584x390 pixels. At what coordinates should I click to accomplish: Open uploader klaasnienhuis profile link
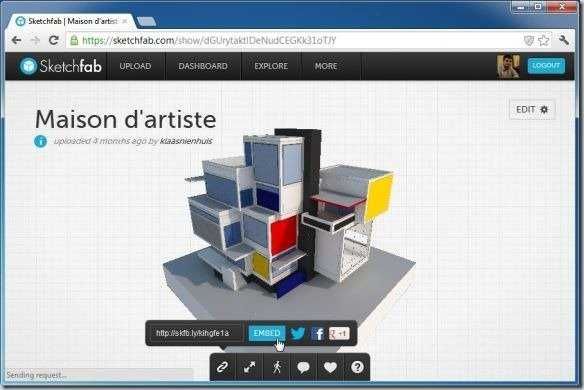click(x=186, y=141)
